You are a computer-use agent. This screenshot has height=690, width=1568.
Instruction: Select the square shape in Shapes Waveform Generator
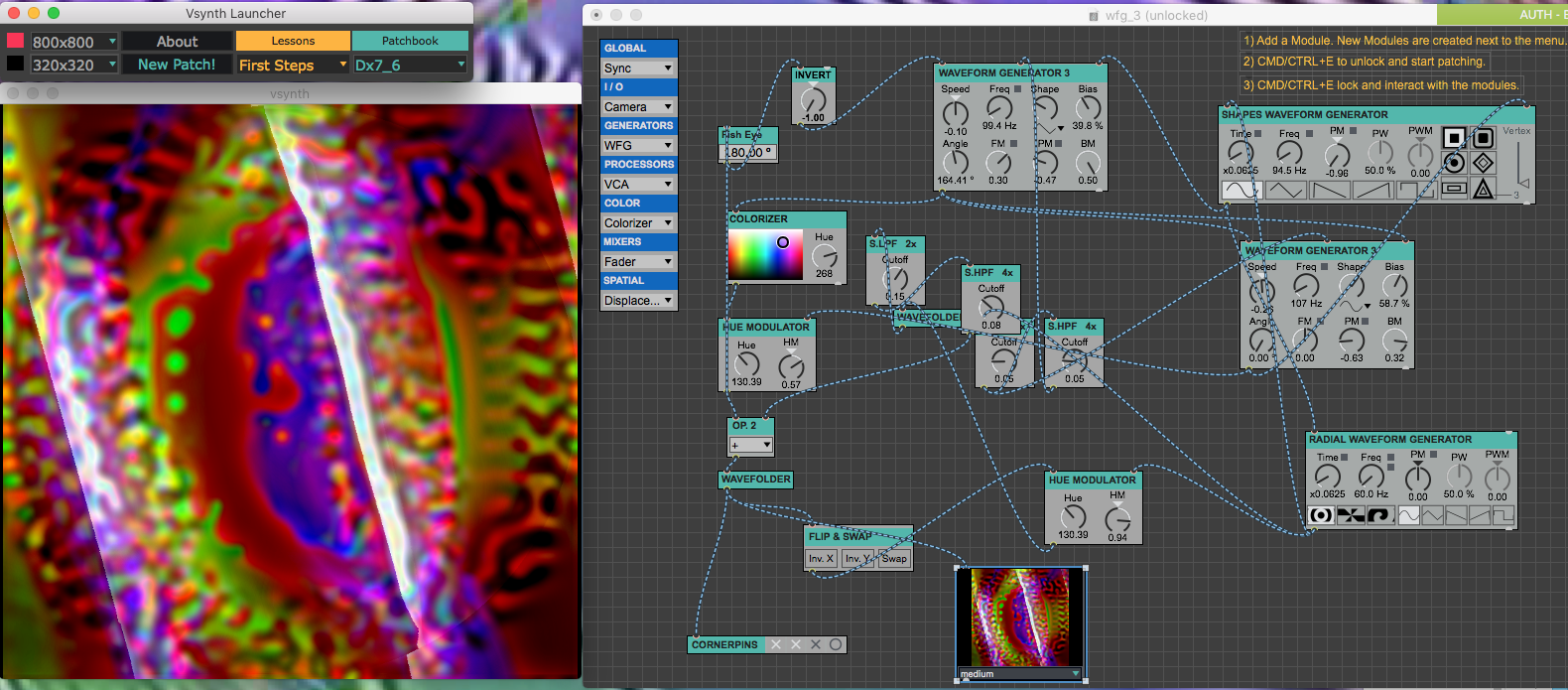(1454, 138)
